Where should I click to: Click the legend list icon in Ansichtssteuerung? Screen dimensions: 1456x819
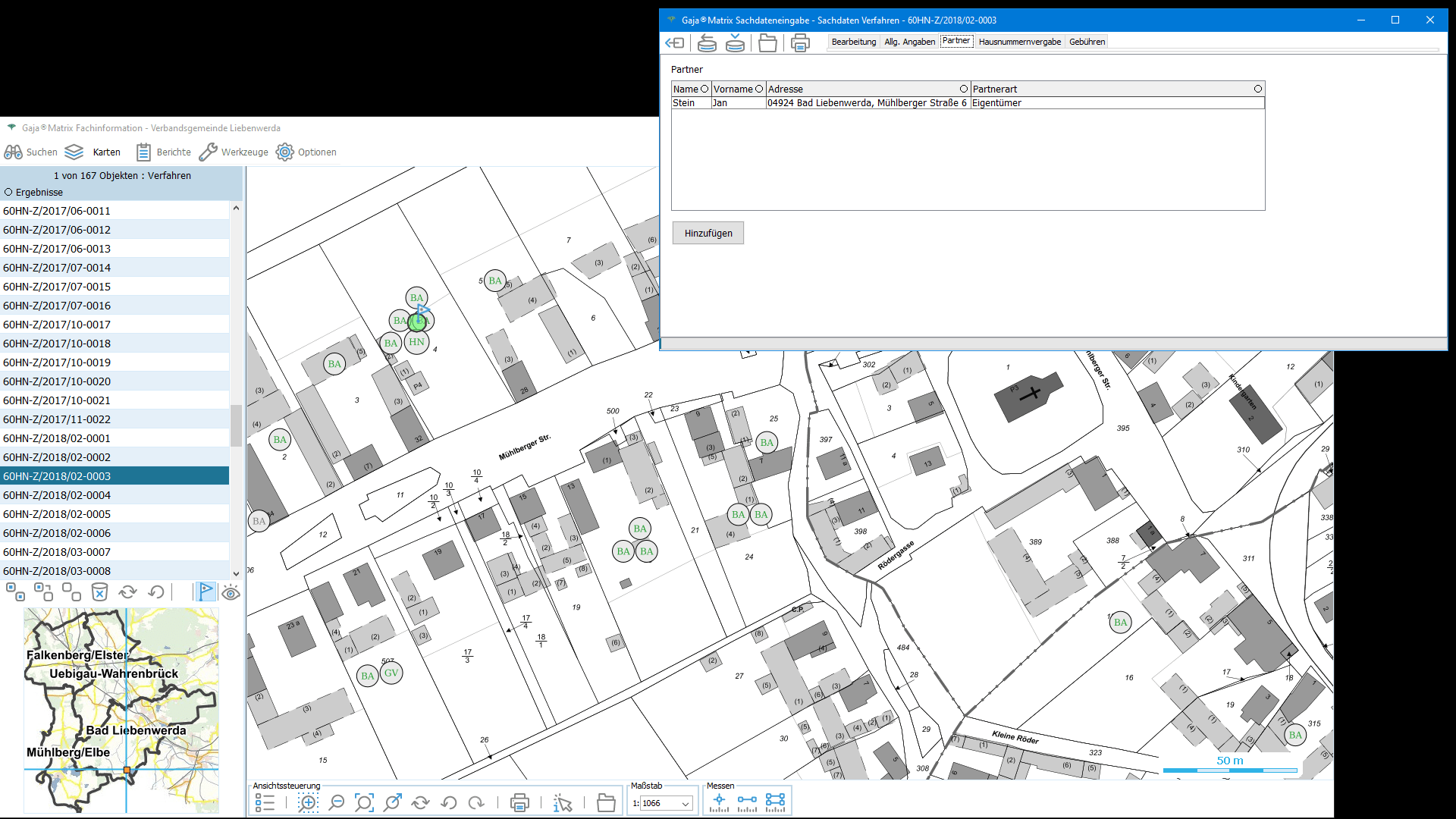(x=265, y=802)
